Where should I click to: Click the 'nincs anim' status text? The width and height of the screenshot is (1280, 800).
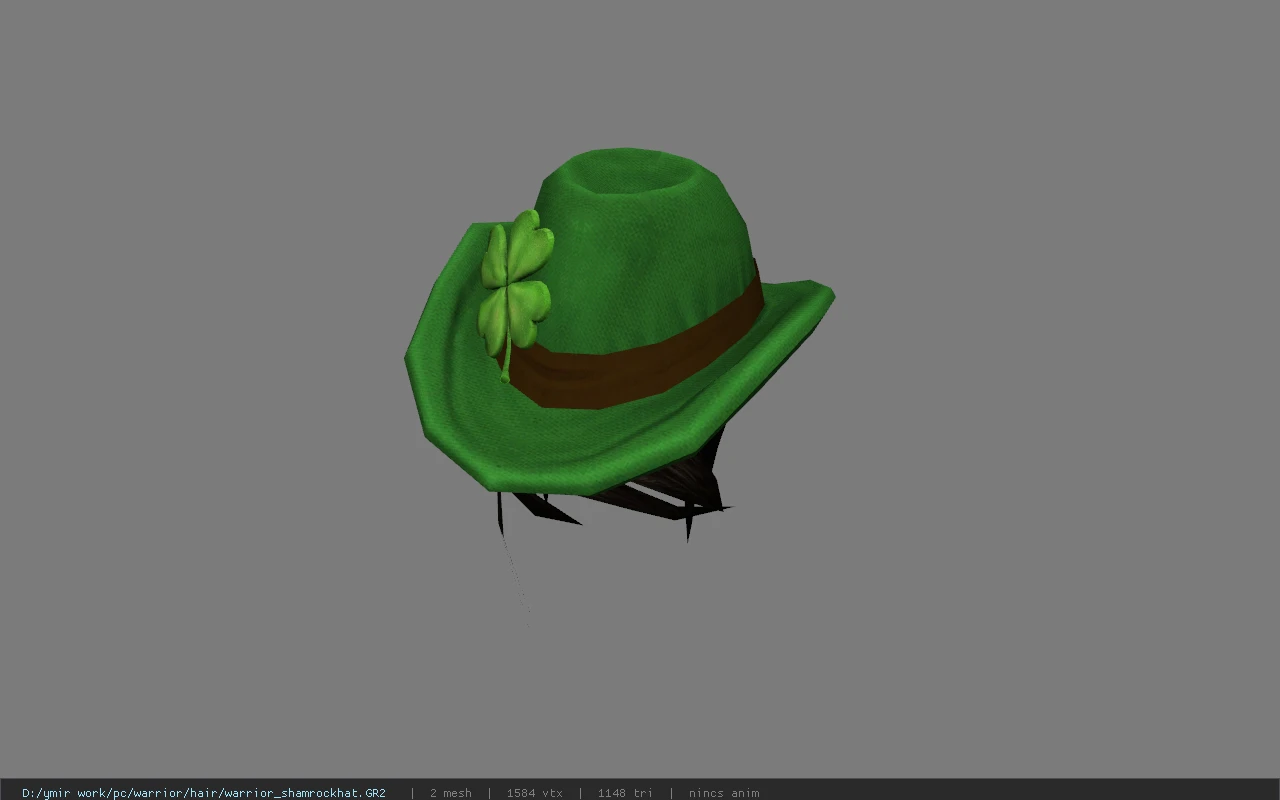(x=723, y=793)
